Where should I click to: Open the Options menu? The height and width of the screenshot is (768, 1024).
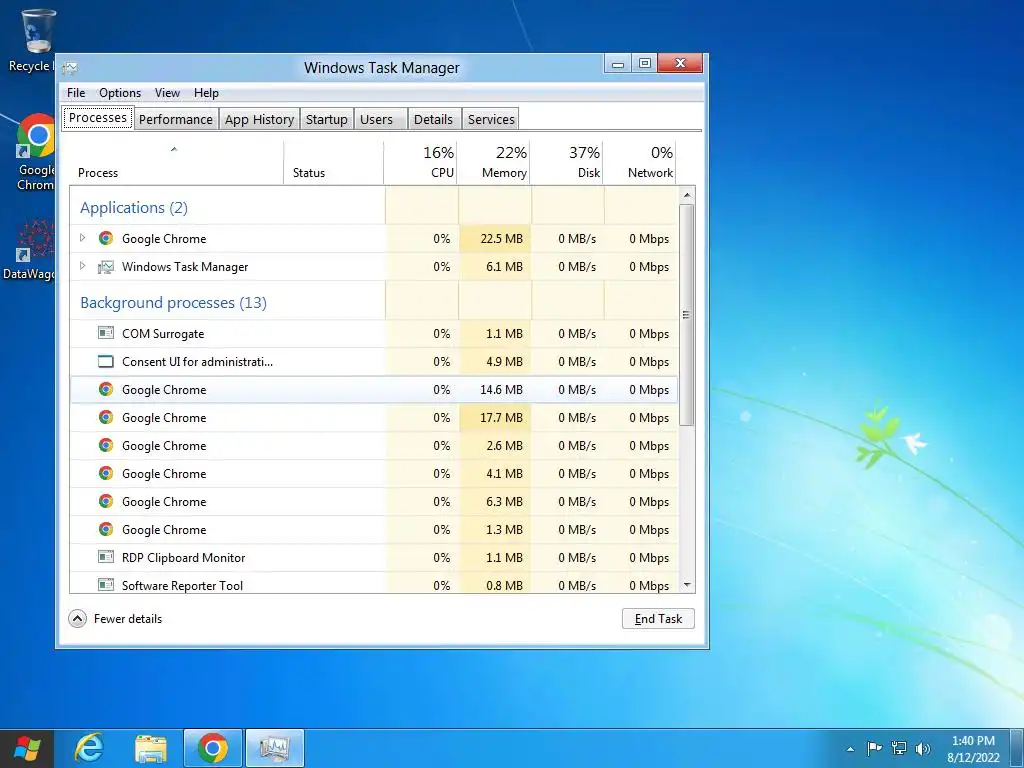tap(120, 93)
